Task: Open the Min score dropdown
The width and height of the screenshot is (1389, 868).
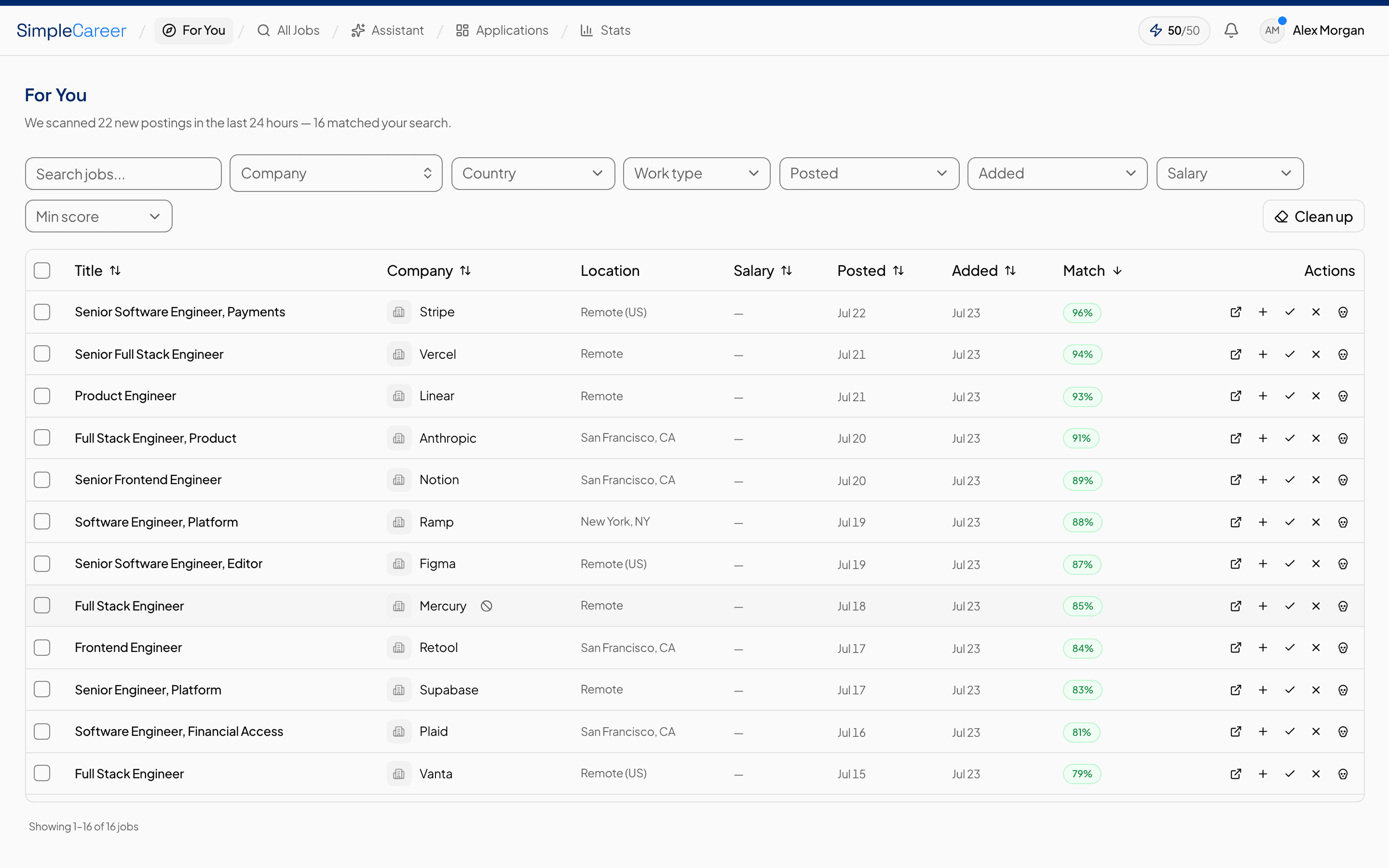Action: point(99,217)
